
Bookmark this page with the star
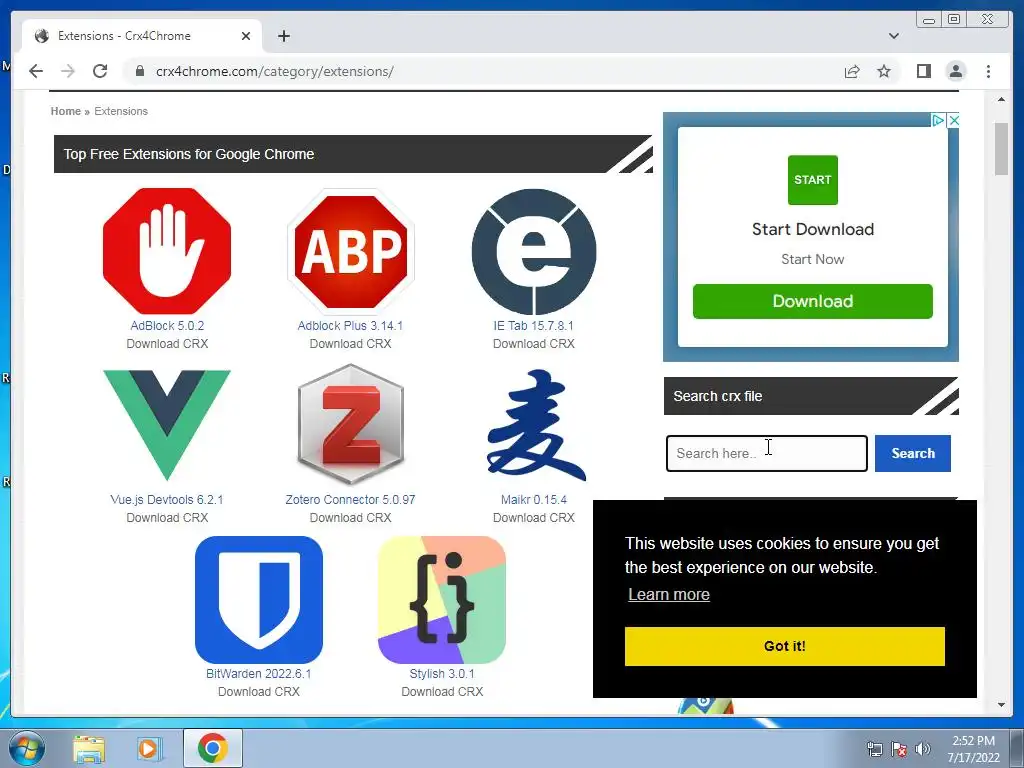[x=884, y=71]
